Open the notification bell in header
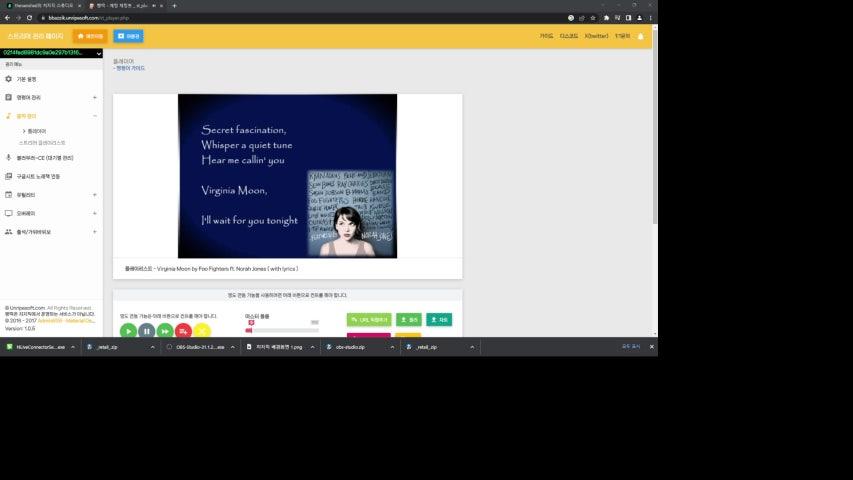The height and width of the screenshot is (480, 853). click(640, 36)
